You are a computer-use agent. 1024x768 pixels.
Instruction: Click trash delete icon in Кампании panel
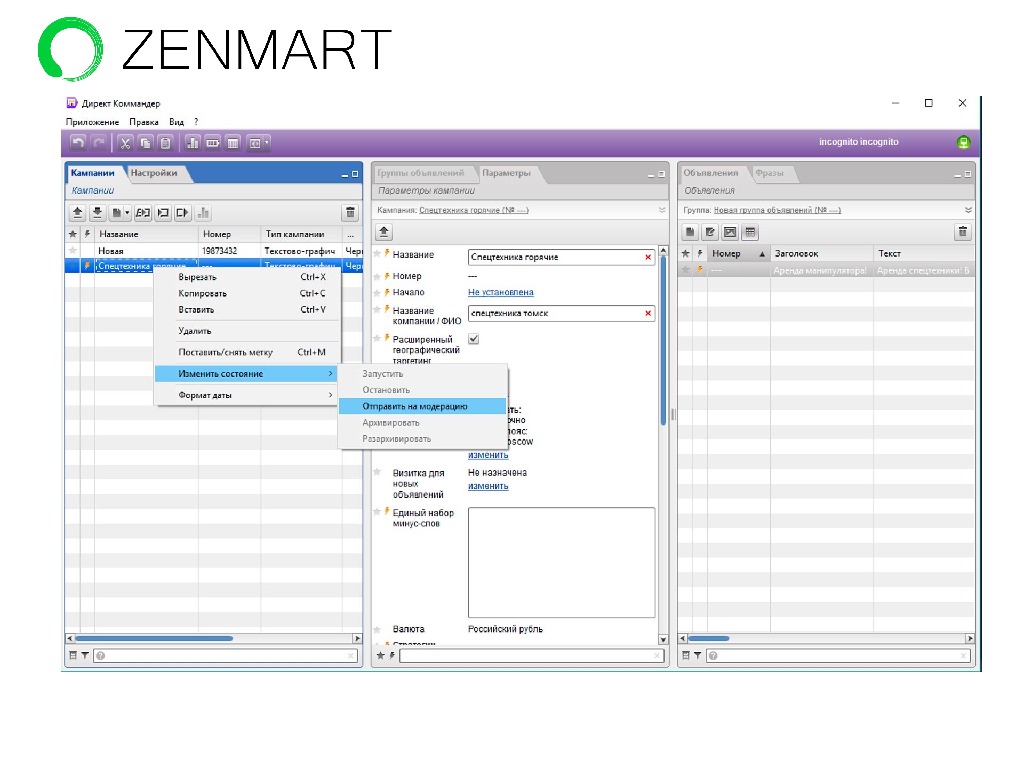350,212
